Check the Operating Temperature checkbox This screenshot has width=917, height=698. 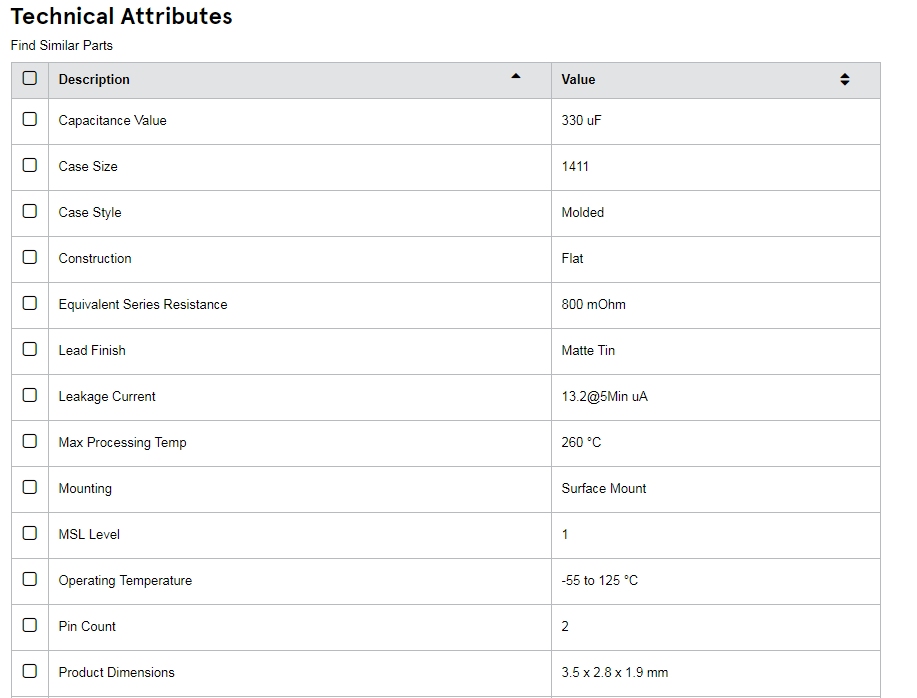[29, 579]
